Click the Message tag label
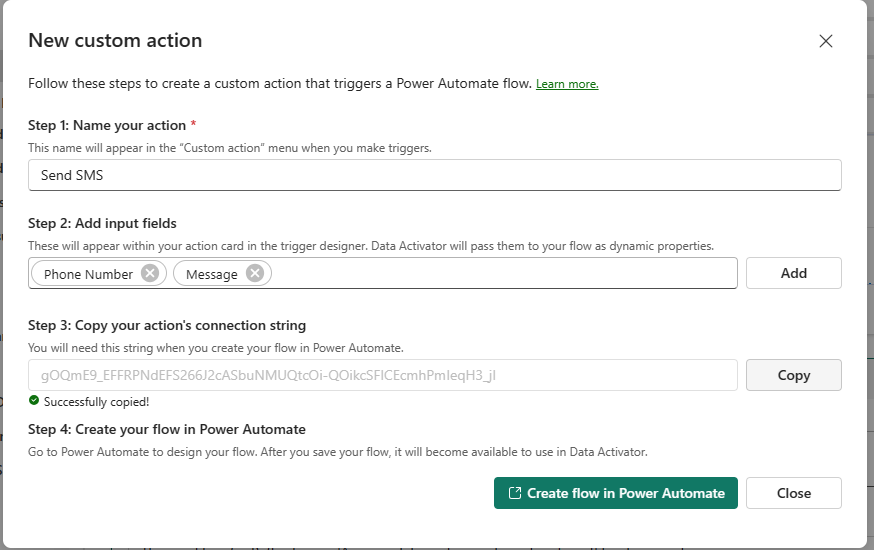The image size is (874, 550). [x=212, y=274]
